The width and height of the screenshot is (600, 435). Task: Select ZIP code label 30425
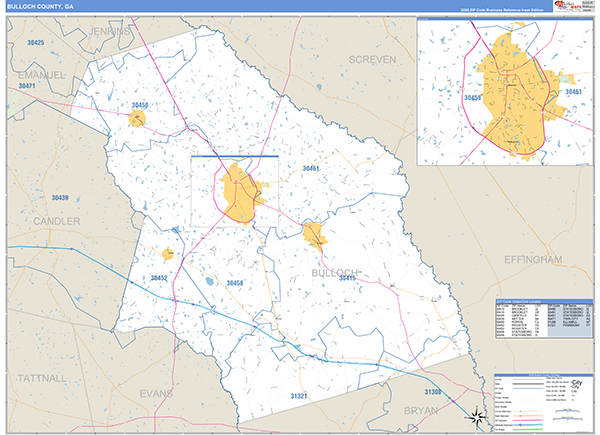point(36,43)
